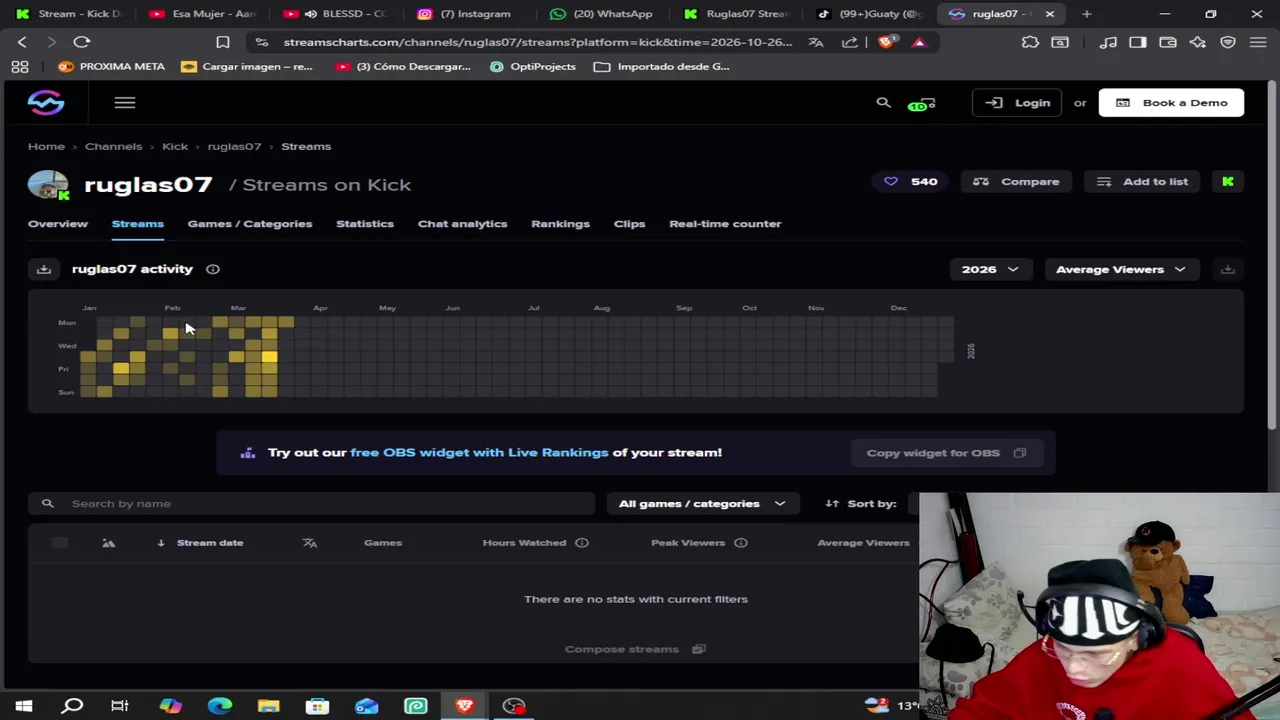This screenshot has width=1280, height=720.
Task: Click Kick breadcrumb link
Action: [x=175, y=146]
